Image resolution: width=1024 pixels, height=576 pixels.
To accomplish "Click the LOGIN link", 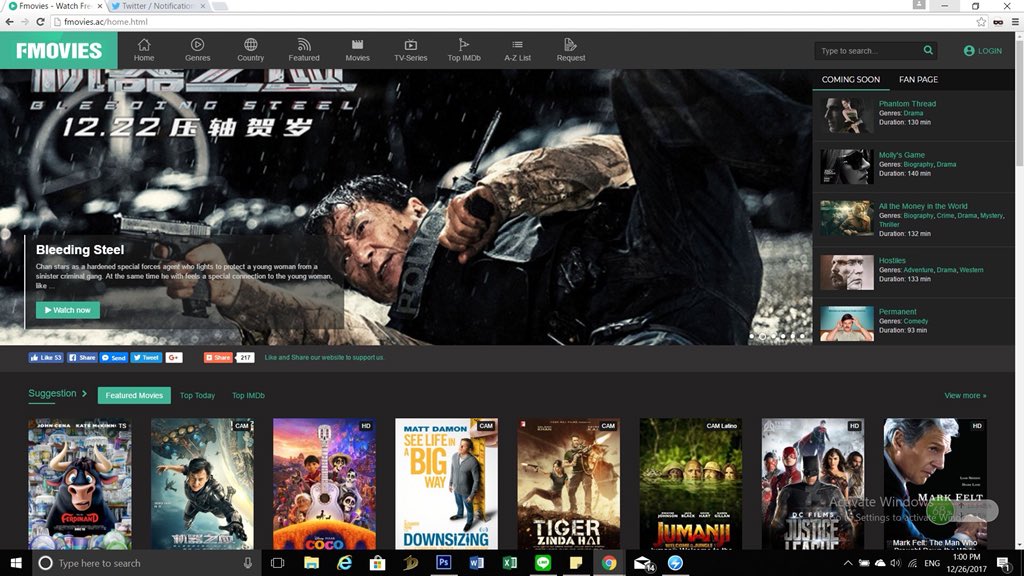I will [x=982, y=50].
